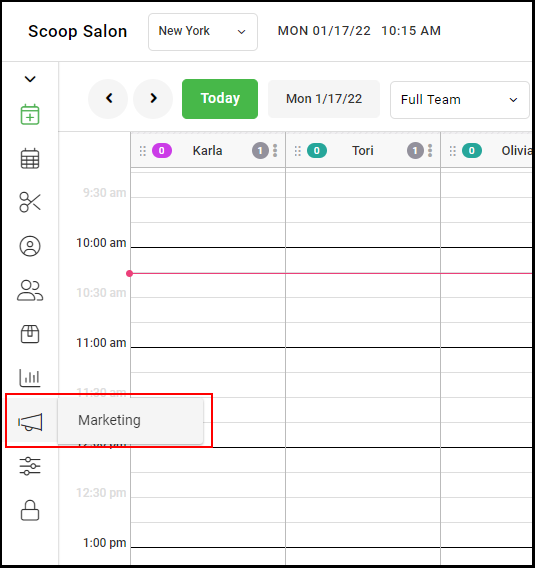Open the products box icon
The image size is (535, 568).
(30, 334)
